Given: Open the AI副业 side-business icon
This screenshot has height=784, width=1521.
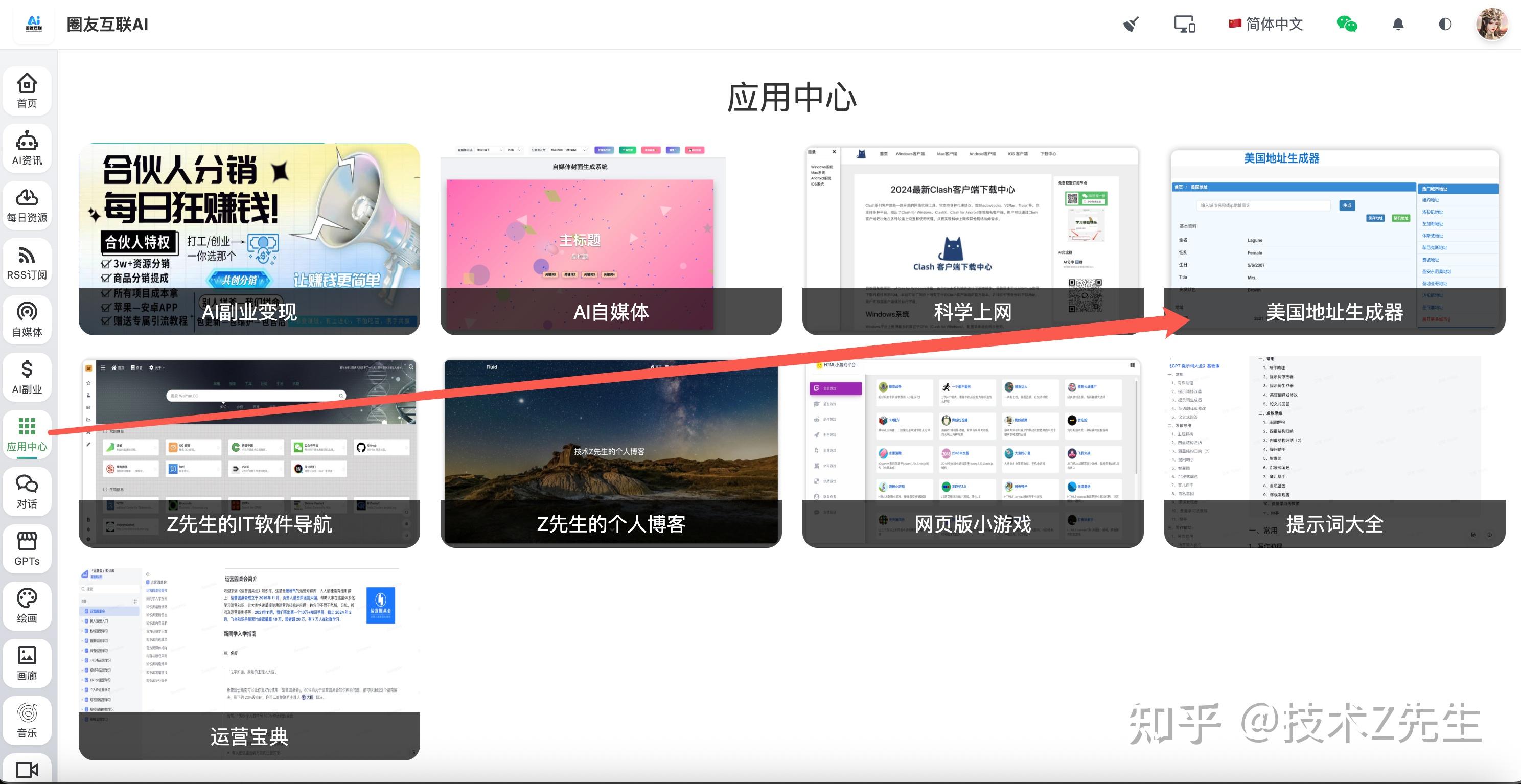Looking at the screenshot, I should point(27,376).
